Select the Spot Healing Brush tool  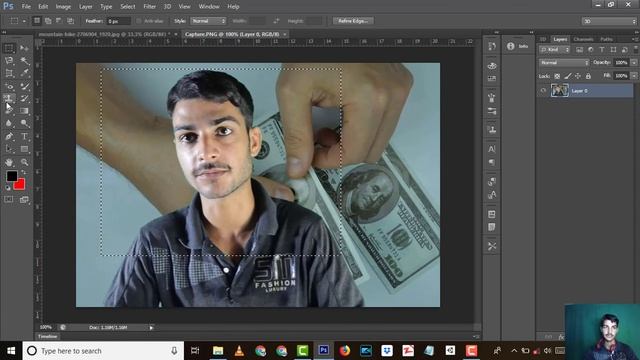tap(9, 86)
